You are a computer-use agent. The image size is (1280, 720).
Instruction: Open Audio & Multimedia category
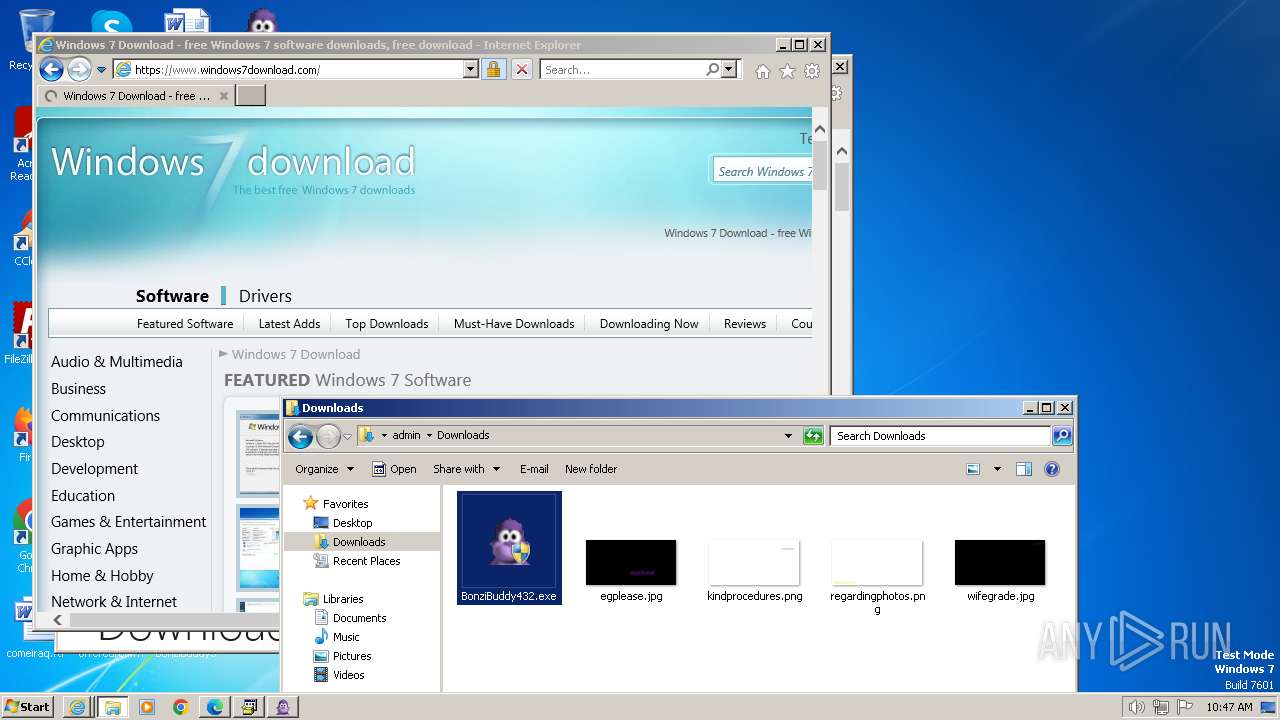pyautogui.click(x=117, y=362)
